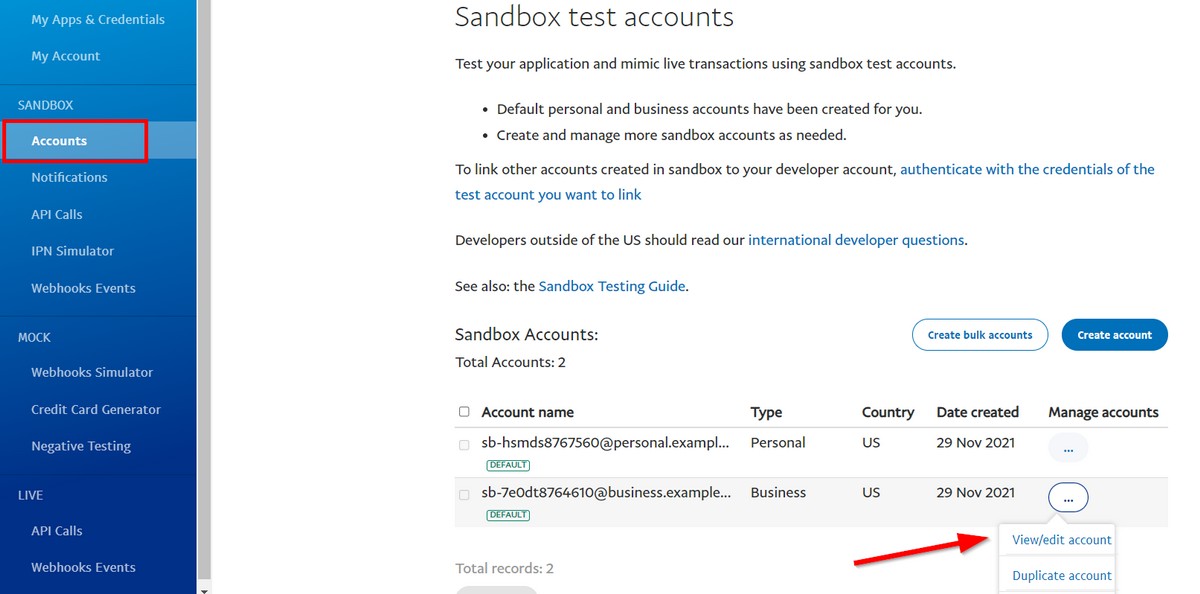This screenshot has width=1200, height=594.
Task: Open the Sandbox Testing Guide link
Action: click(611, 285)
